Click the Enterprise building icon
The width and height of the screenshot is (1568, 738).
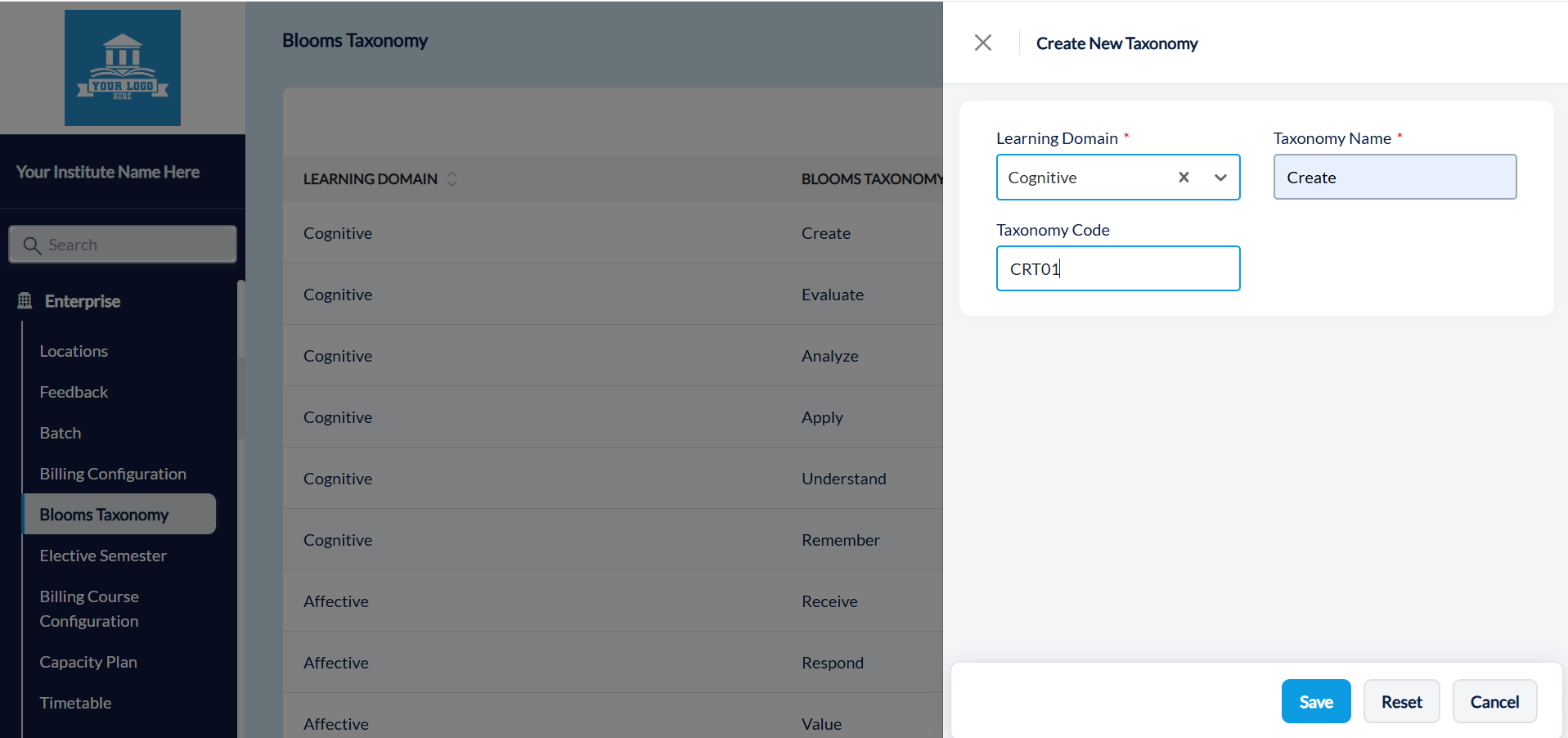tap(25, 301)
